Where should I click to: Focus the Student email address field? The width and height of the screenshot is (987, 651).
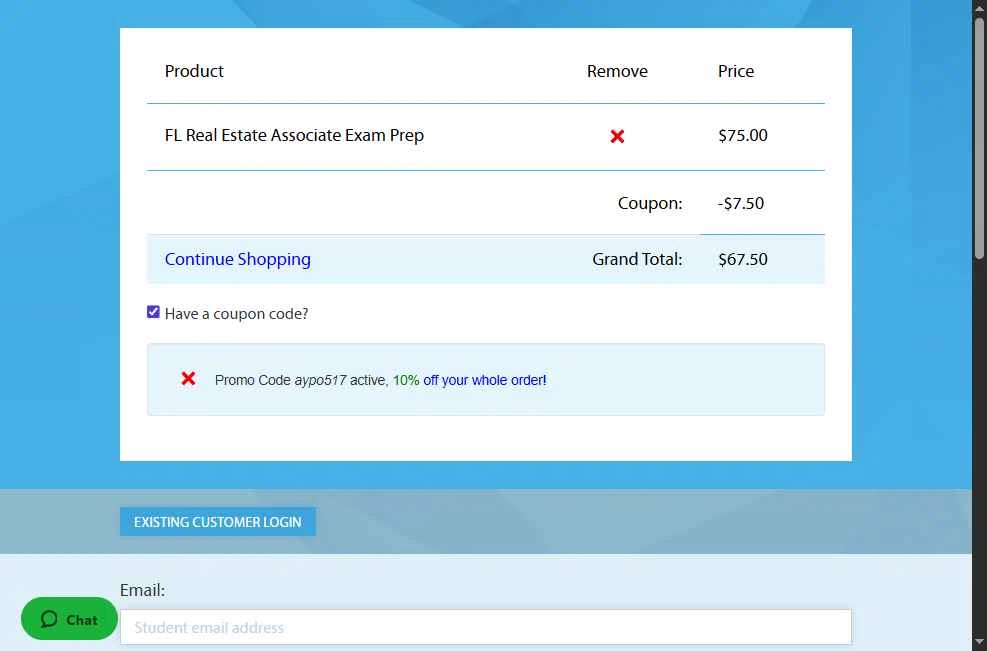coord(485,627)
